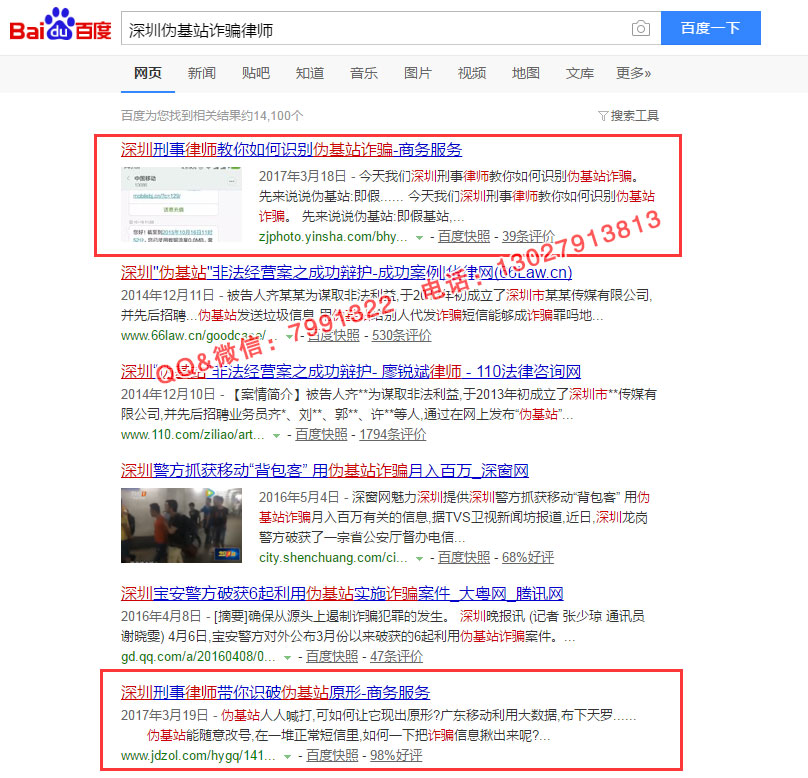Expand dropdown arrow after city.shenchuang.com
The width and height of the screenshot is (808, 778).
(x=419, y=559)
